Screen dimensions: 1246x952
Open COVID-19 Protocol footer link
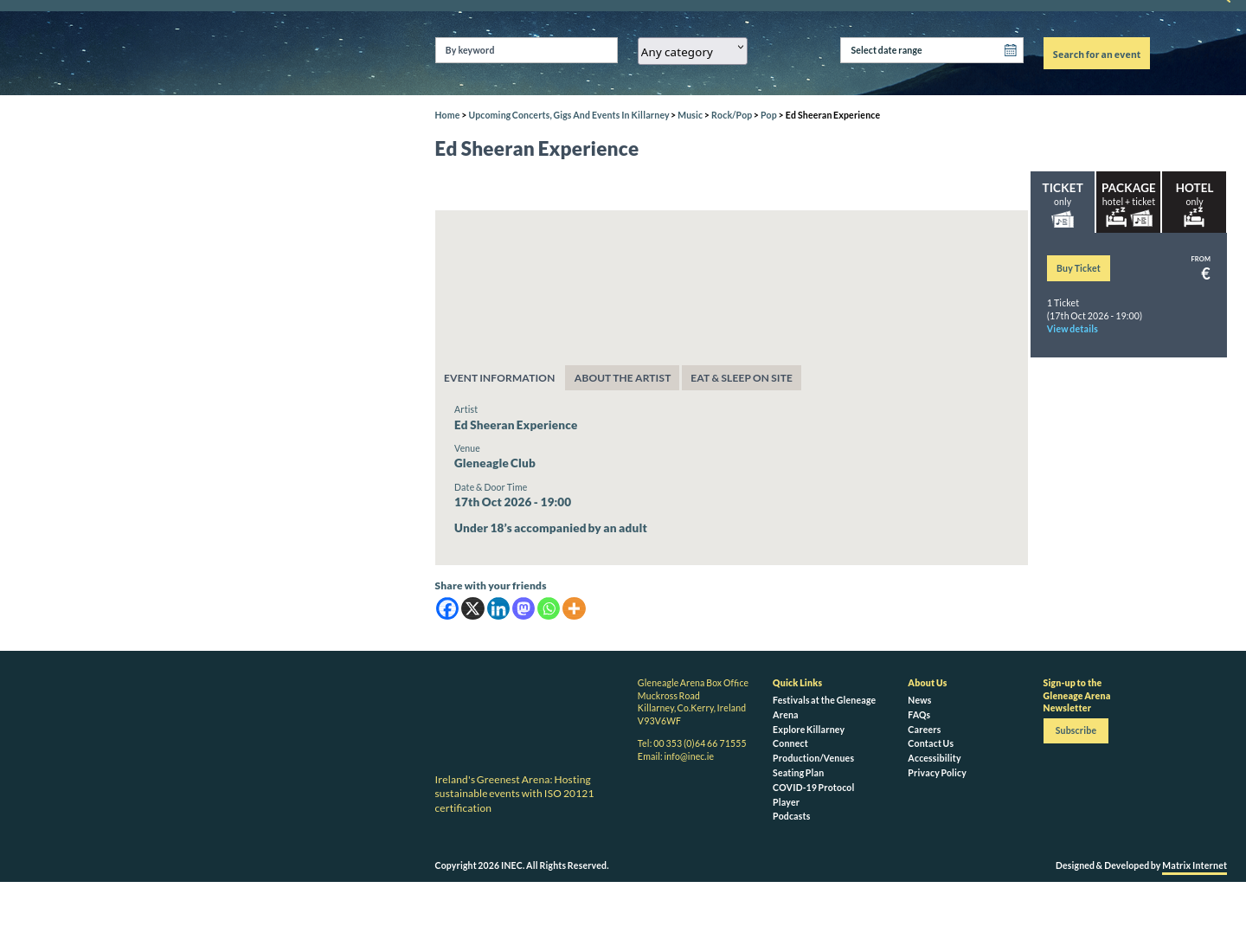pos(813,788)
